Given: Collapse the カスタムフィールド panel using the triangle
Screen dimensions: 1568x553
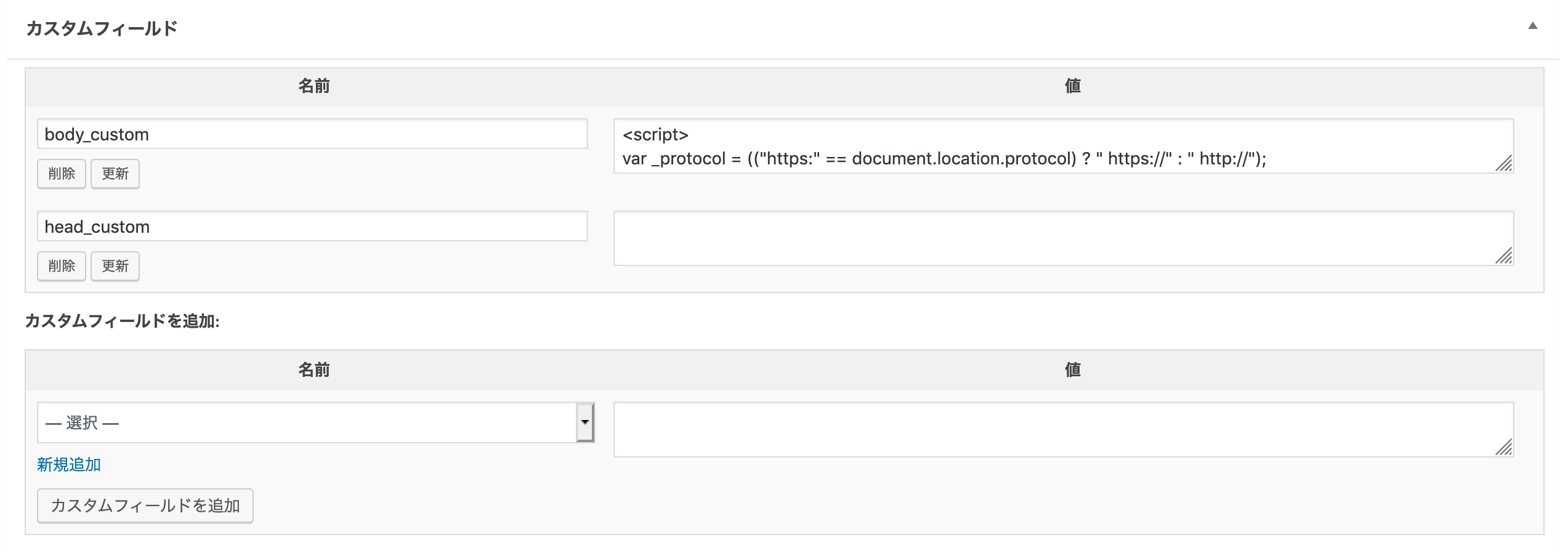Looking at the screenshot, I should tap(1532, 26).
